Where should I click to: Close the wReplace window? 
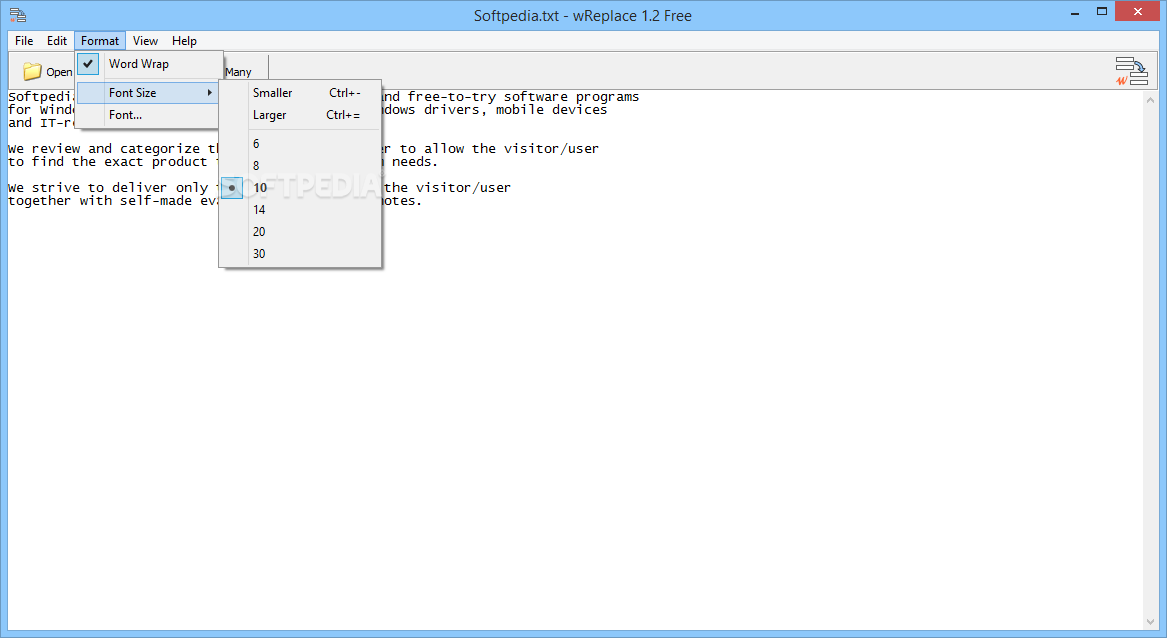coord(1138,11)
